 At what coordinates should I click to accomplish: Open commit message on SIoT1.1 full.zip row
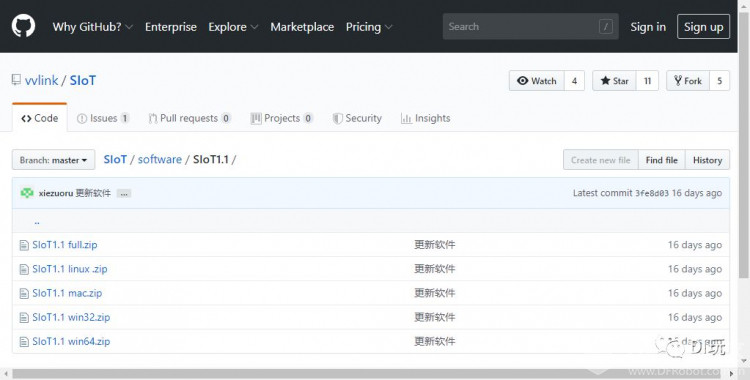click(435, 245)
